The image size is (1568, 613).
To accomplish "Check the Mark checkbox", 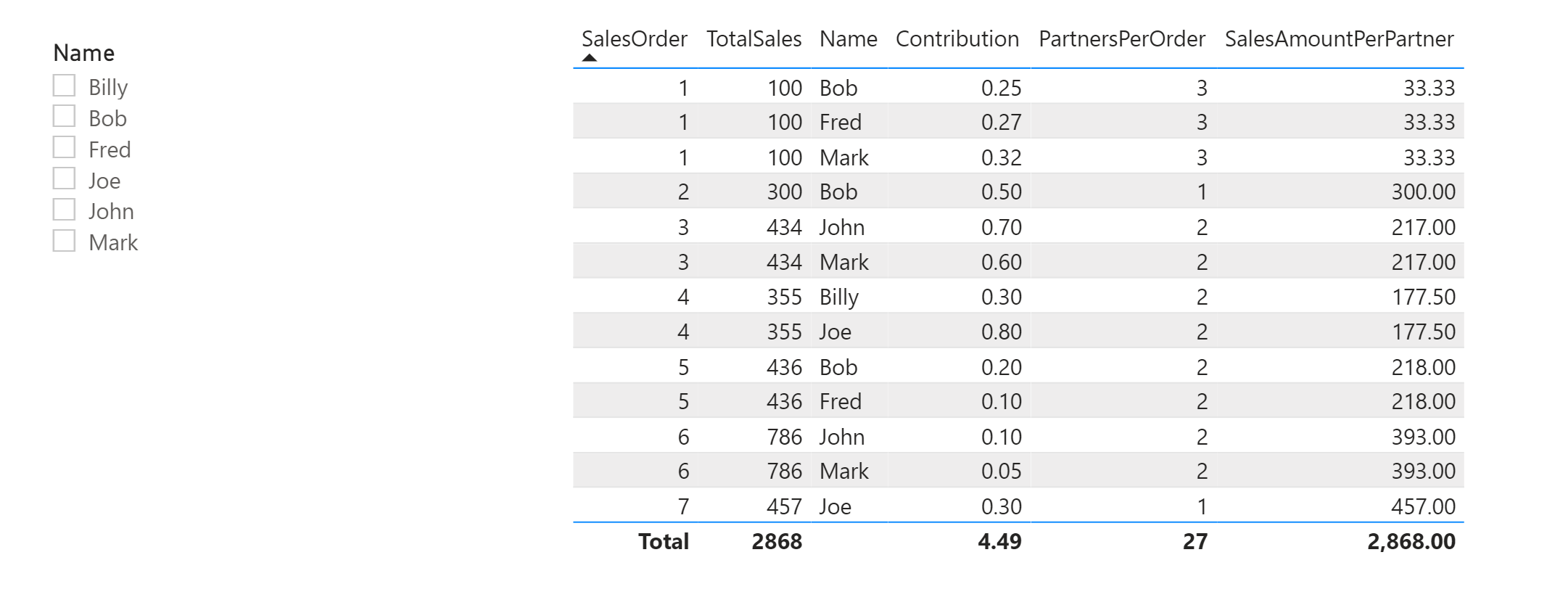I will tap(63, 242).
